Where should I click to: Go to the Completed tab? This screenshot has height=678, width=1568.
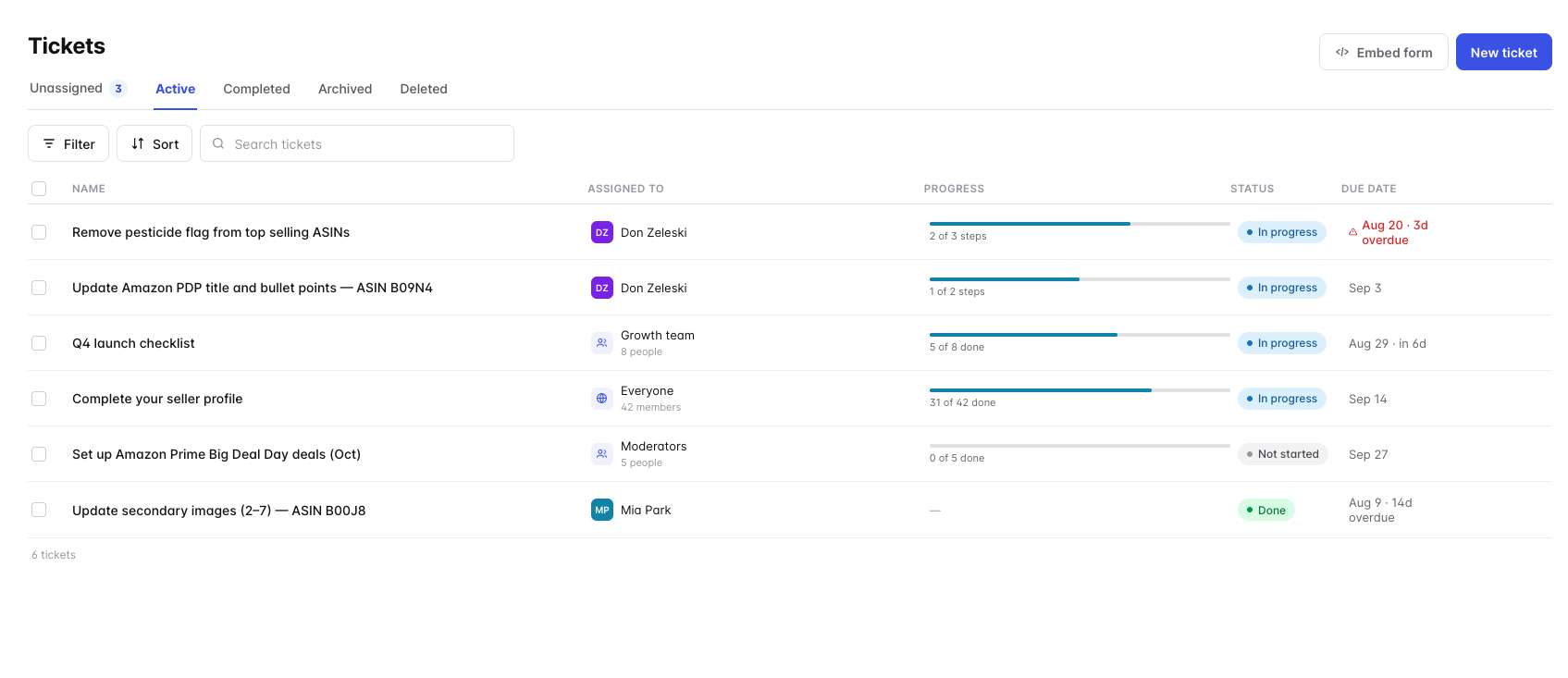[x=256, y=89]
